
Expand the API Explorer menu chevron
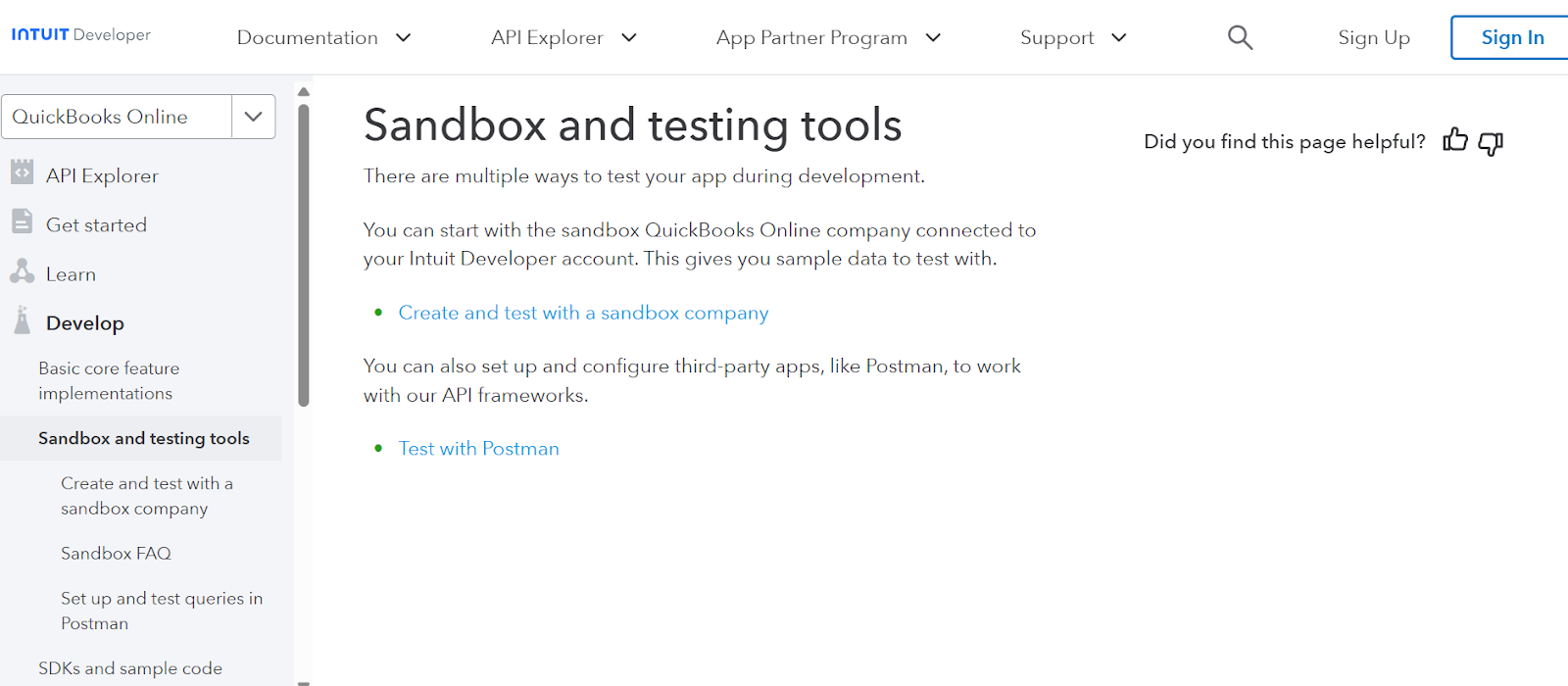[629, 38]
